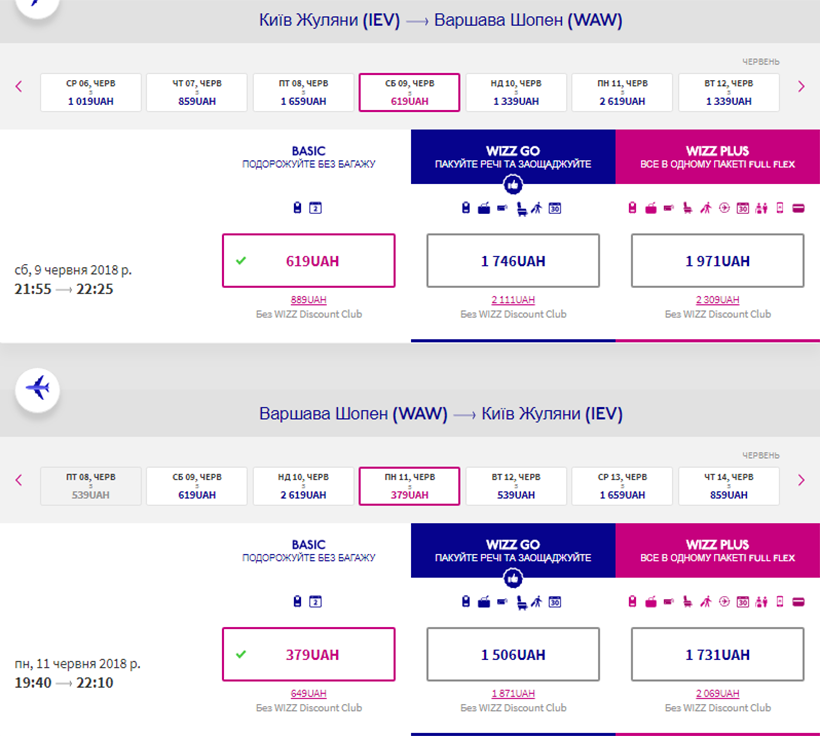Choose the 1 731UAH WIZZ PLUS return fare
This screenshot has width=820, height=736.
(x=717, y=655)
